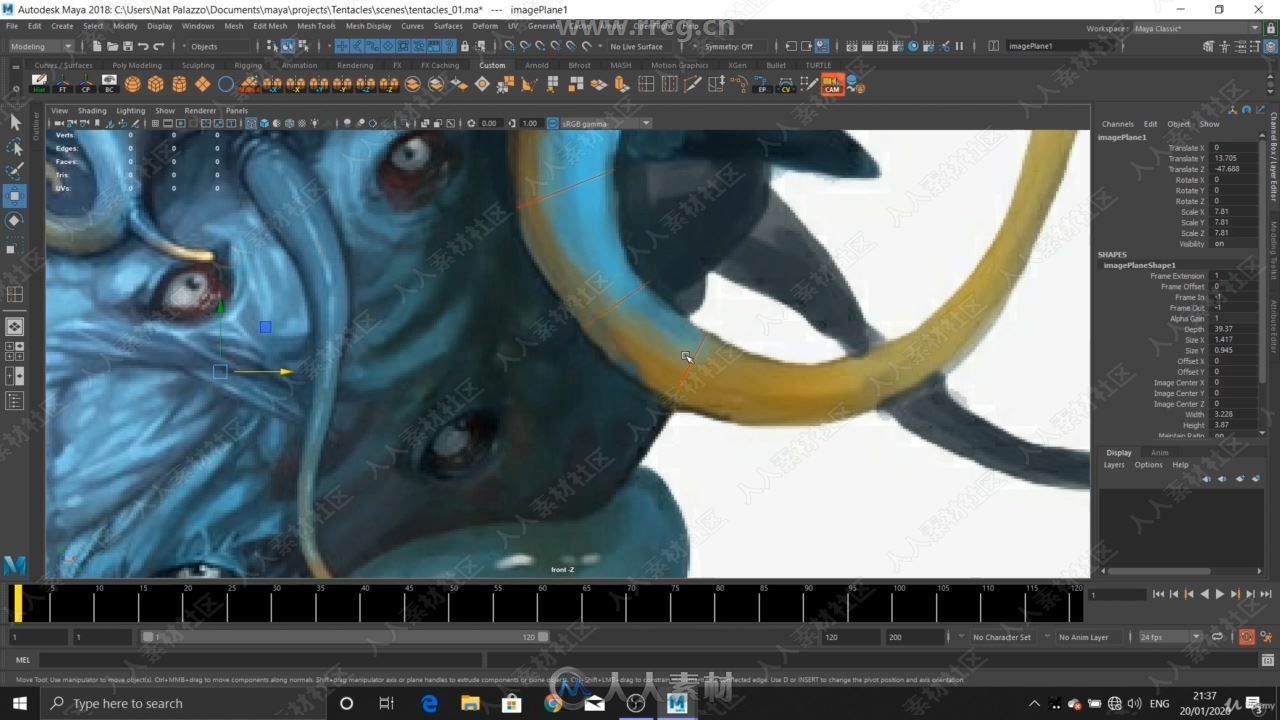Switch to the Sculpting shelf tab
1280x720 pixels.
198,65
